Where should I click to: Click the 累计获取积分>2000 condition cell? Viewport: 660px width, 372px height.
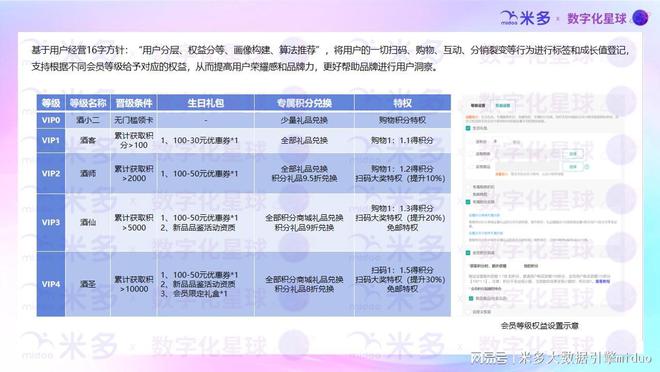pyautogui.click(x=134, y=173)
